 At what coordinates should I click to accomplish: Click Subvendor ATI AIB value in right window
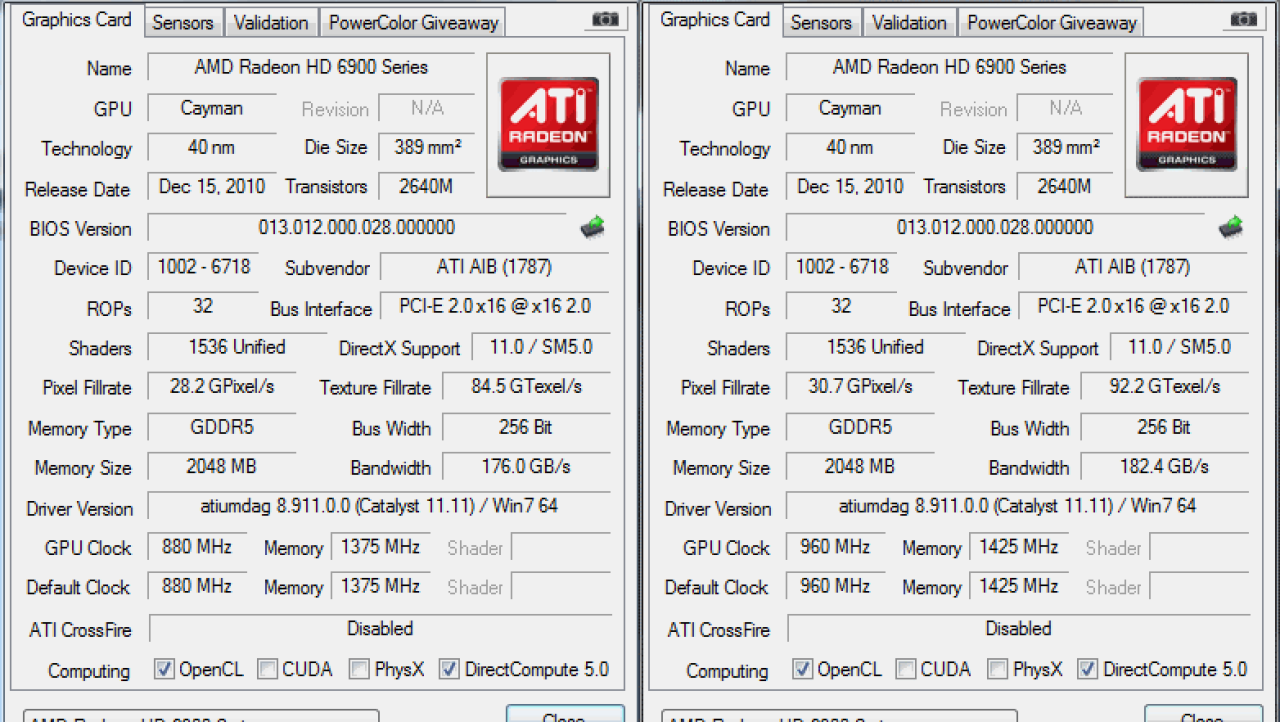pyautogui.click(x=1133, y=267)
